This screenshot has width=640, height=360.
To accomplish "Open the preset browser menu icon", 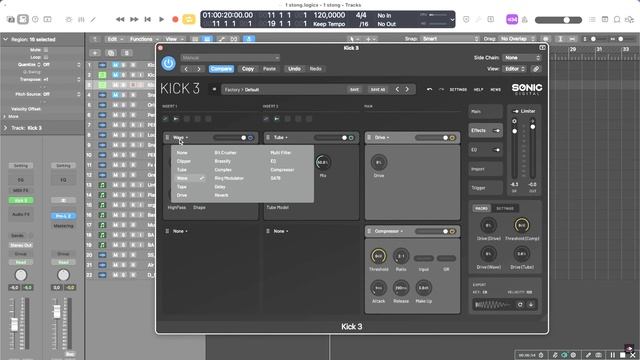I will coord(214,89).
